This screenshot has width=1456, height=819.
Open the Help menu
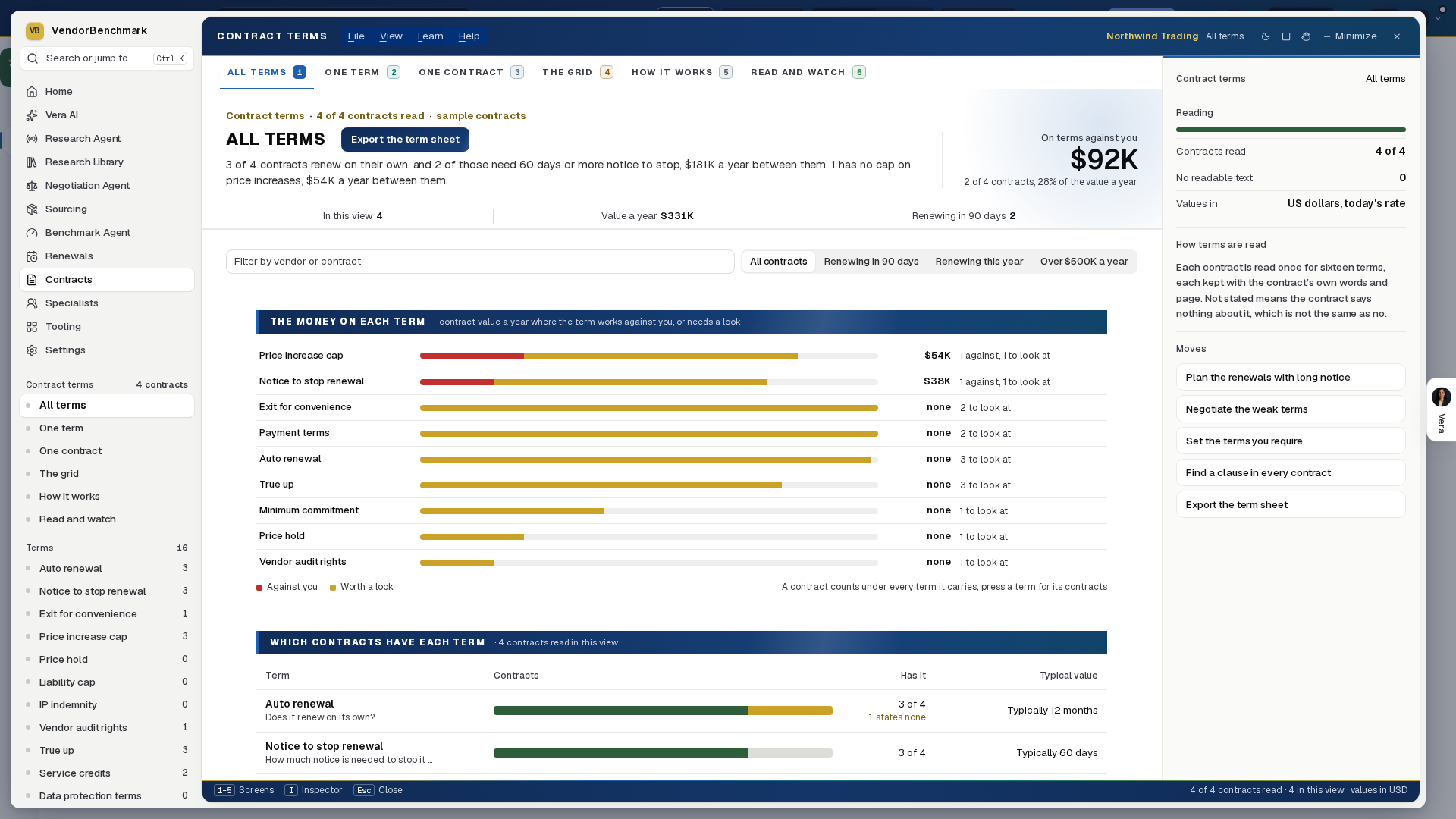tap(469, 36)
